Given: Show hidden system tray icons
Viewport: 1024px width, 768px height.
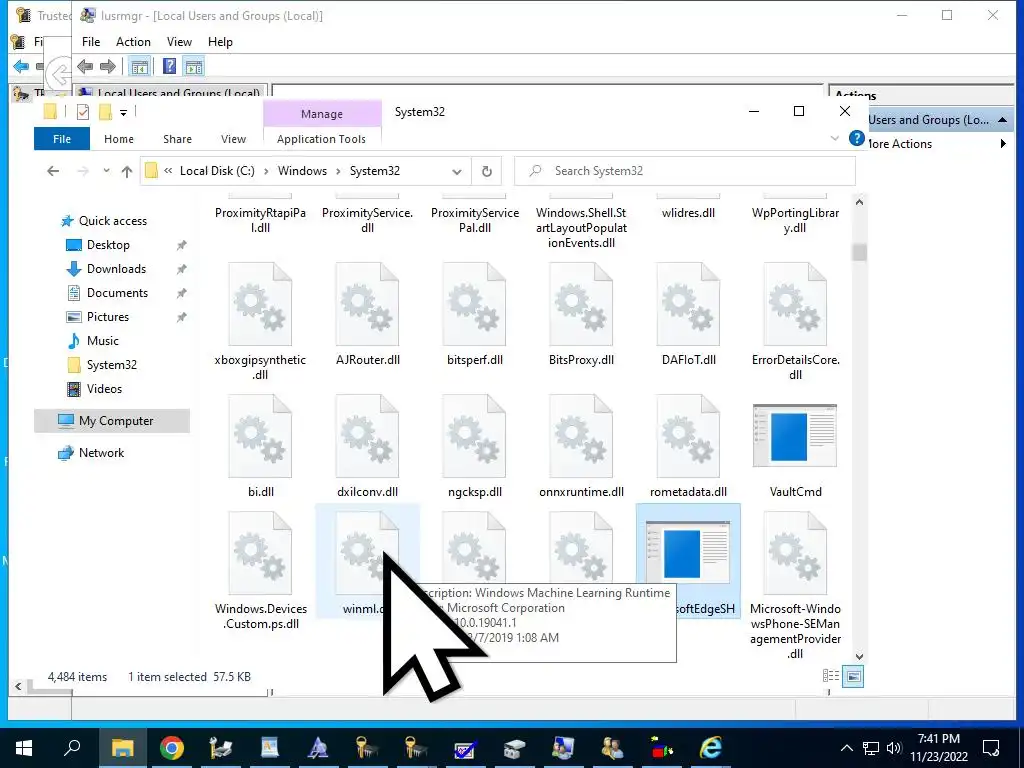Looking at the screenshot, I should coord(846,748).
